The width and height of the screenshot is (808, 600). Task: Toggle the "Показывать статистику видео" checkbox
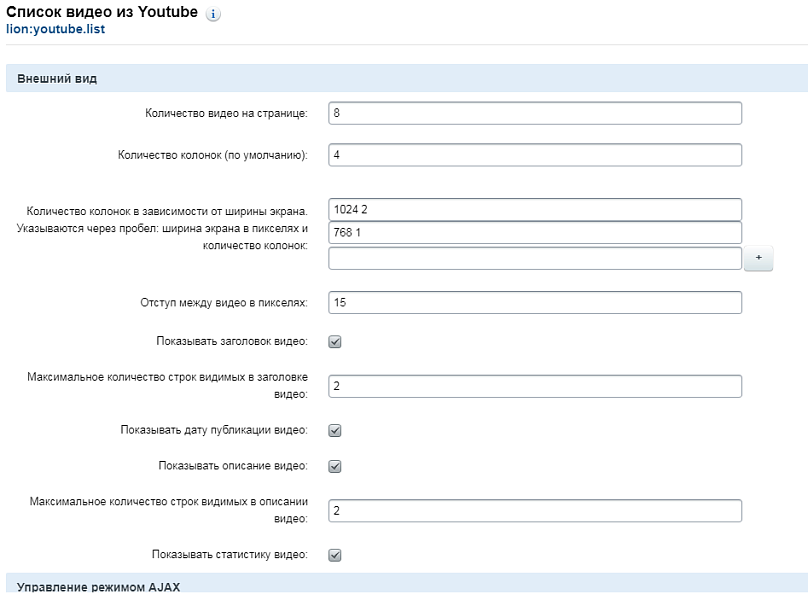click(x=335, y=555)
